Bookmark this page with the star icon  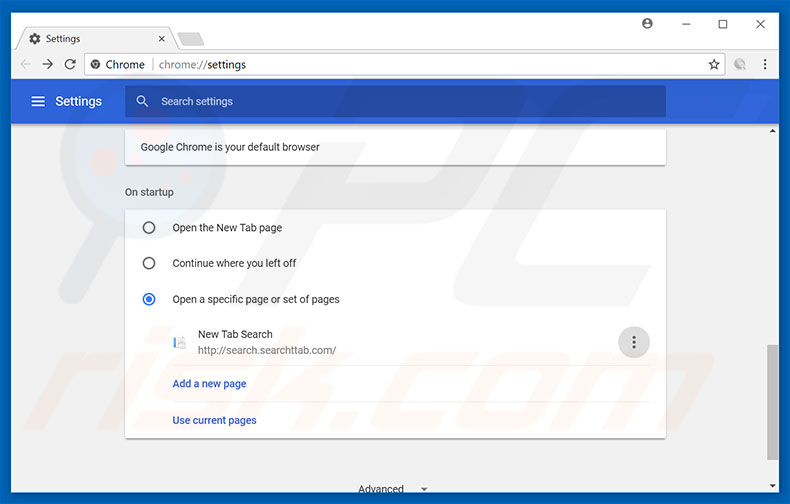(713, 65)
